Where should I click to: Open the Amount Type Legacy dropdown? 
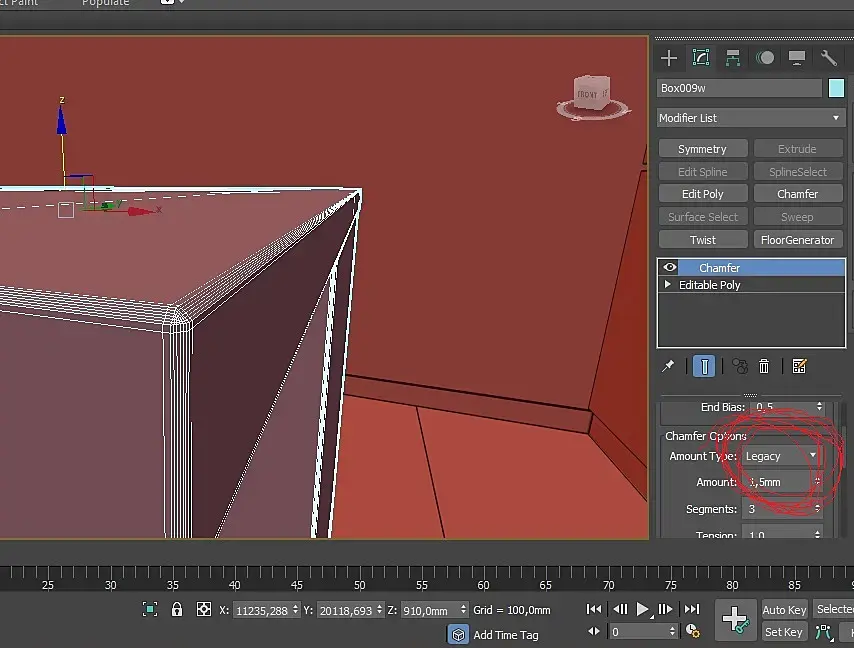(x=781, y=456)
